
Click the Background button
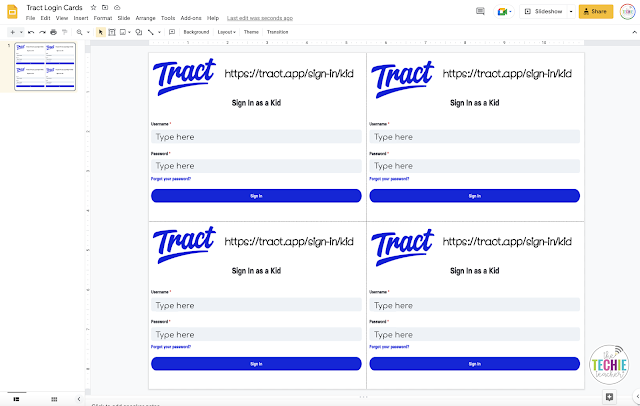click(x=196, y=32)
